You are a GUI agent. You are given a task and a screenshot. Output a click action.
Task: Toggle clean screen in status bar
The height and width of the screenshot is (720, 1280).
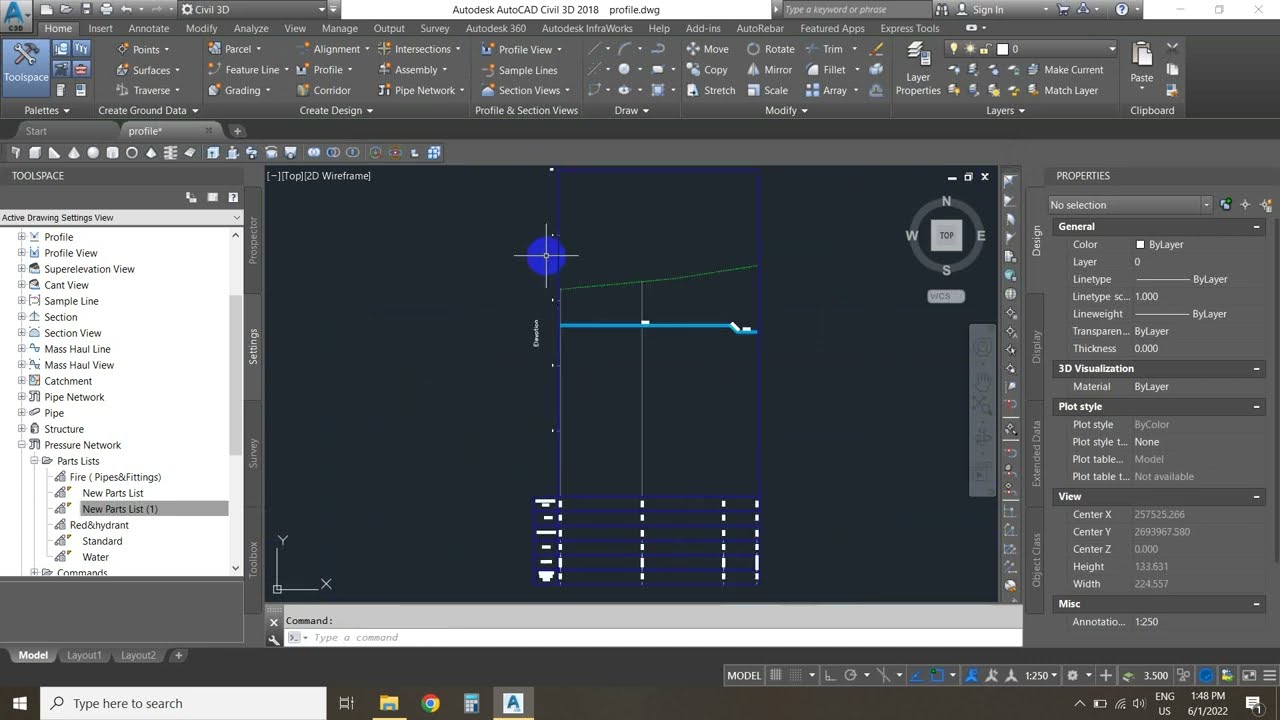coord(1250,675)
